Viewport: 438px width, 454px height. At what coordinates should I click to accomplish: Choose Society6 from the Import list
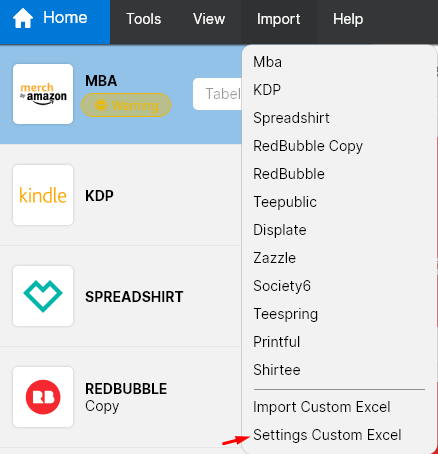pos(282,286)
